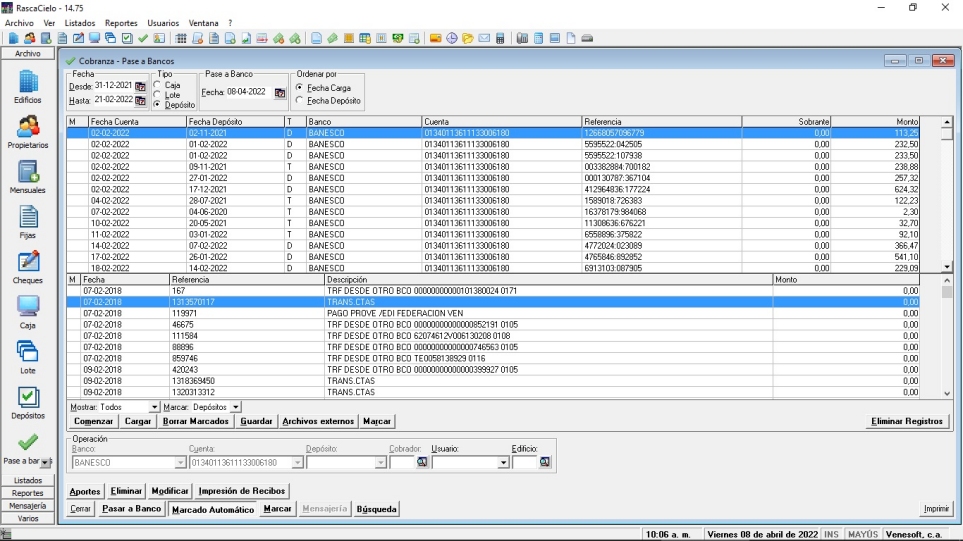Open the Ver menu

pos(49,23)
